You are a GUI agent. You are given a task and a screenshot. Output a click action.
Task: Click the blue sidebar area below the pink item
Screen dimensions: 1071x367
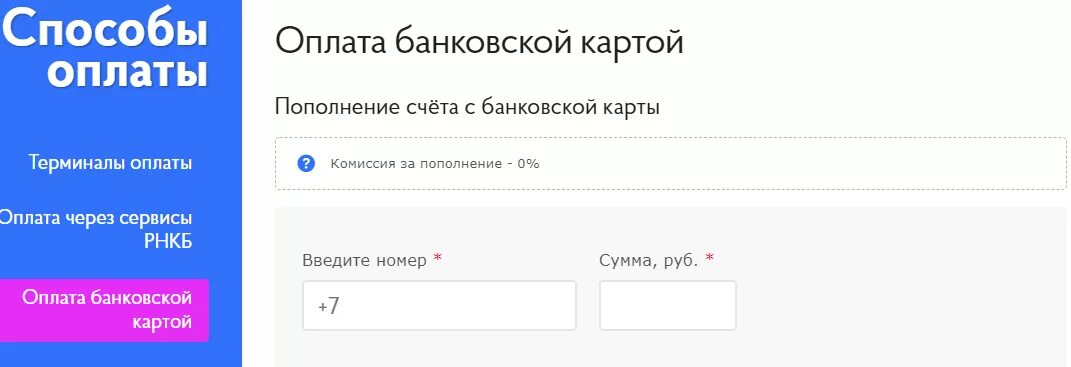121,354
